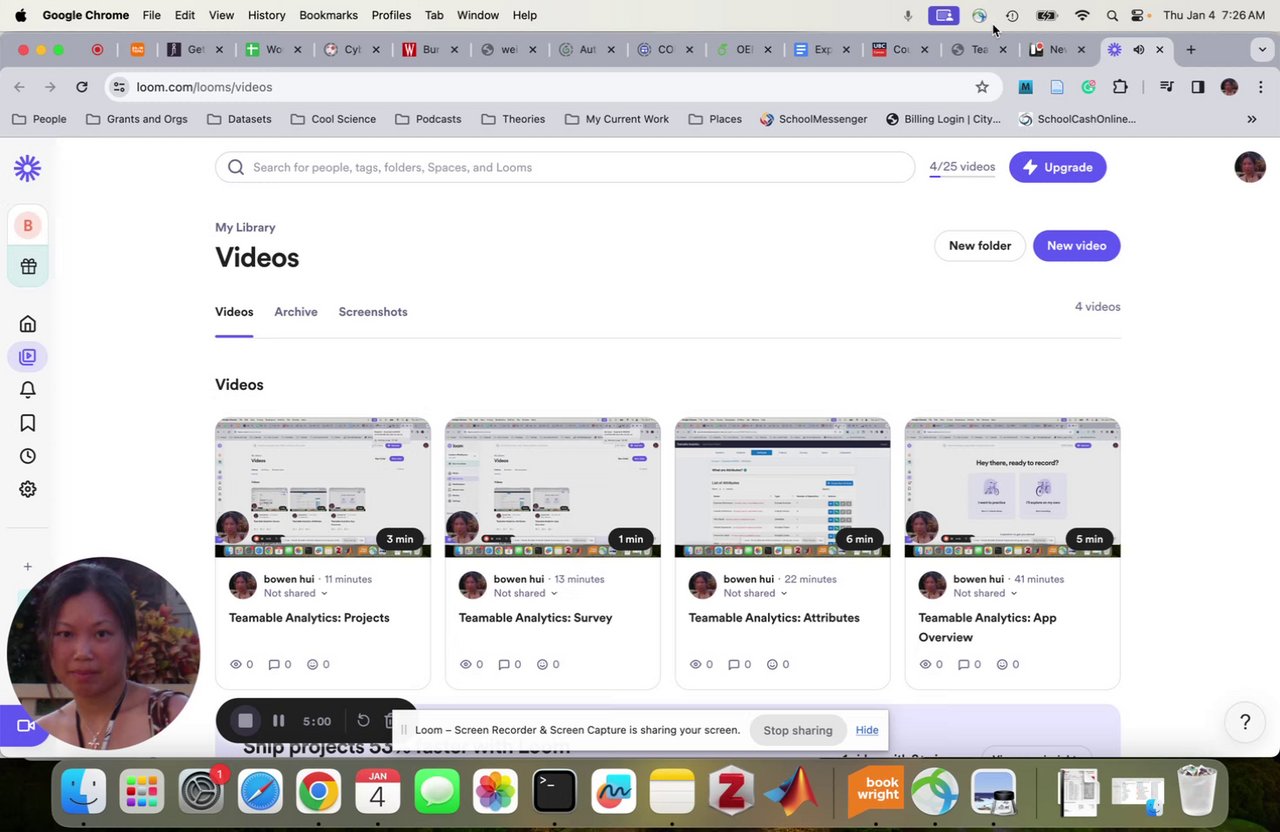Reload the loom.com page
The image size is (1280, 832).
(x=82, y=87)
